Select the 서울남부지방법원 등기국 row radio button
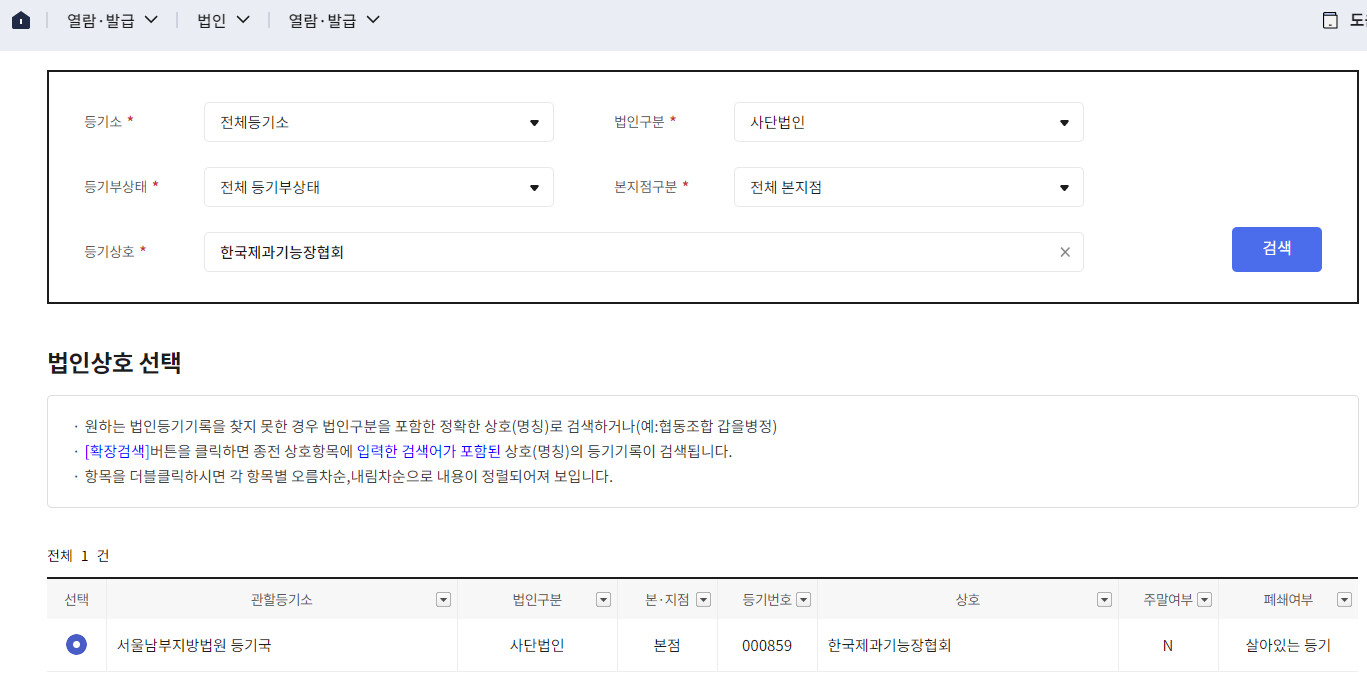The width and height of the screenshot is (1367, 674). tap(76, 645)
